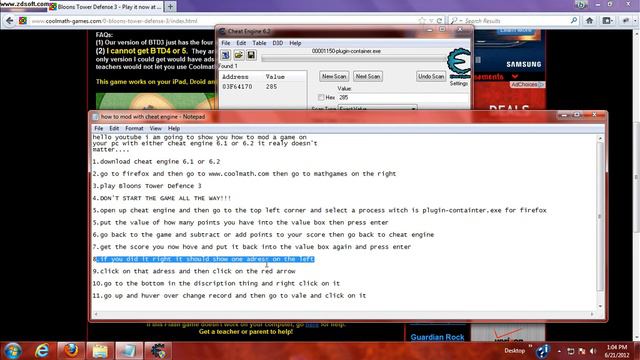
Task: Switch to Notepad on the taskbar
Action: 129,351
